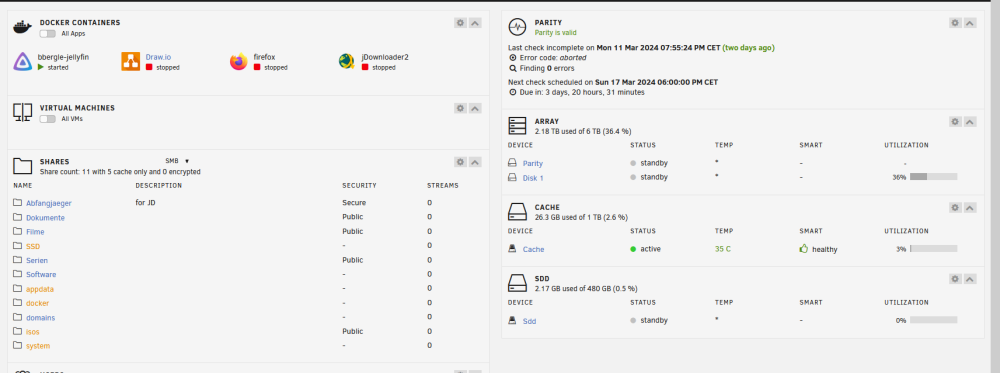Open the Array panel settings gear
This screenshot has width=1000, height=373.
click(x=955, y=121)
